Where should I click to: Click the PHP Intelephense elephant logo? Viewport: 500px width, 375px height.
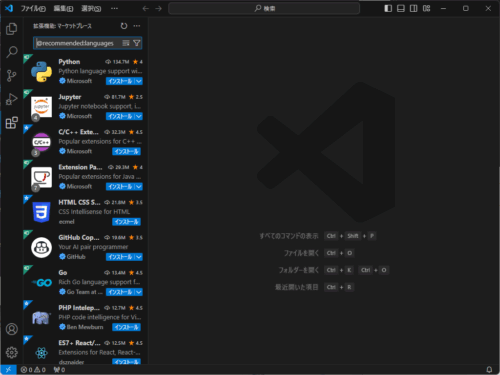(41, 318)
